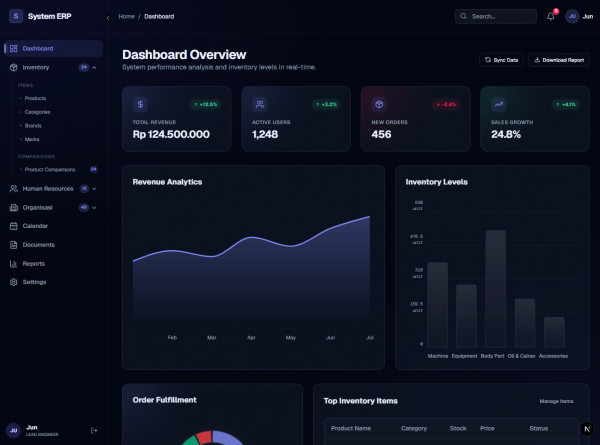Click the Category column header
The image size is (600, 445).
[x=414, y=429]
